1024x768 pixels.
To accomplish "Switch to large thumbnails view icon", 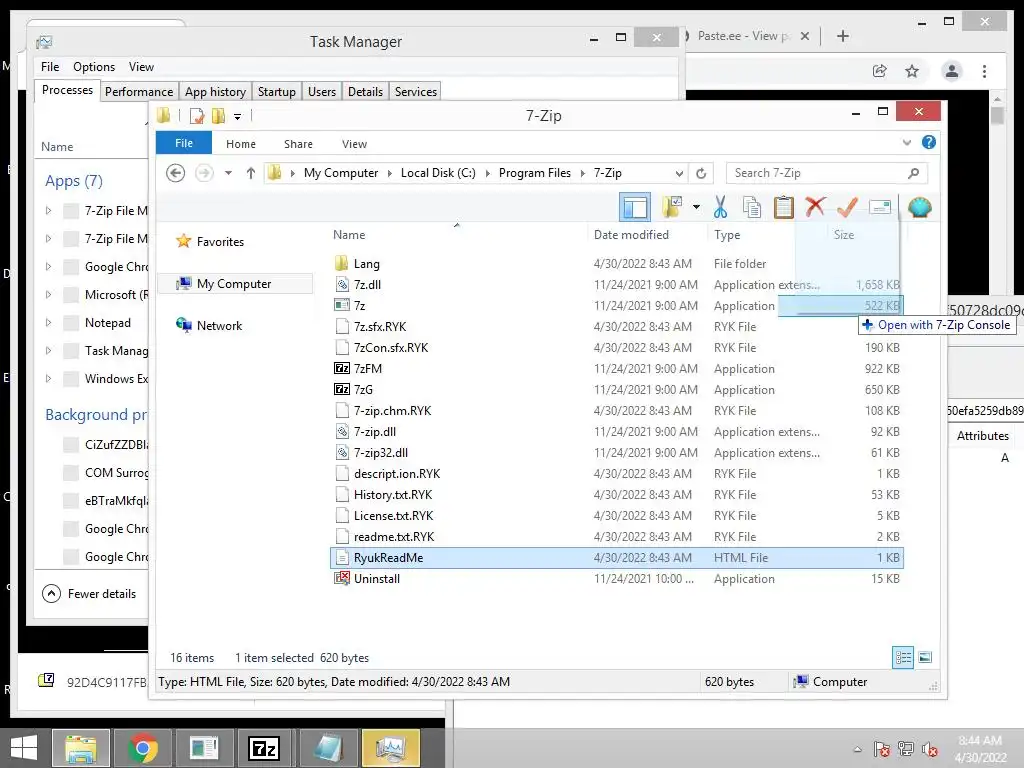I will [x=925, y=658].
